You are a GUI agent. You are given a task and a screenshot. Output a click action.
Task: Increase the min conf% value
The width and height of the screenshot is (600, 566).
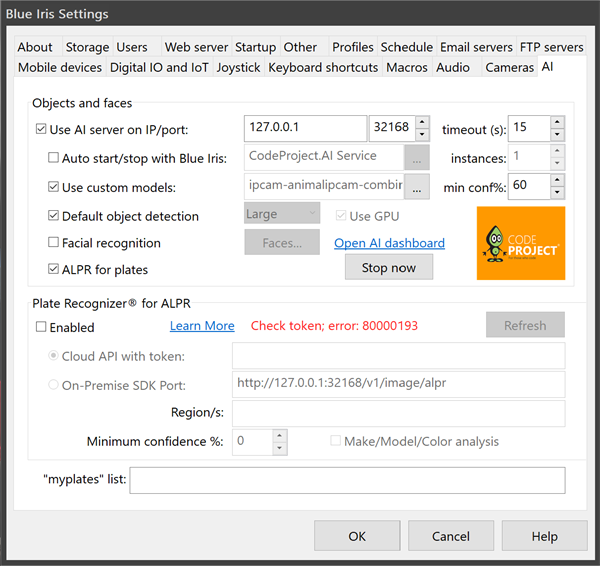(x=557, y=180)
